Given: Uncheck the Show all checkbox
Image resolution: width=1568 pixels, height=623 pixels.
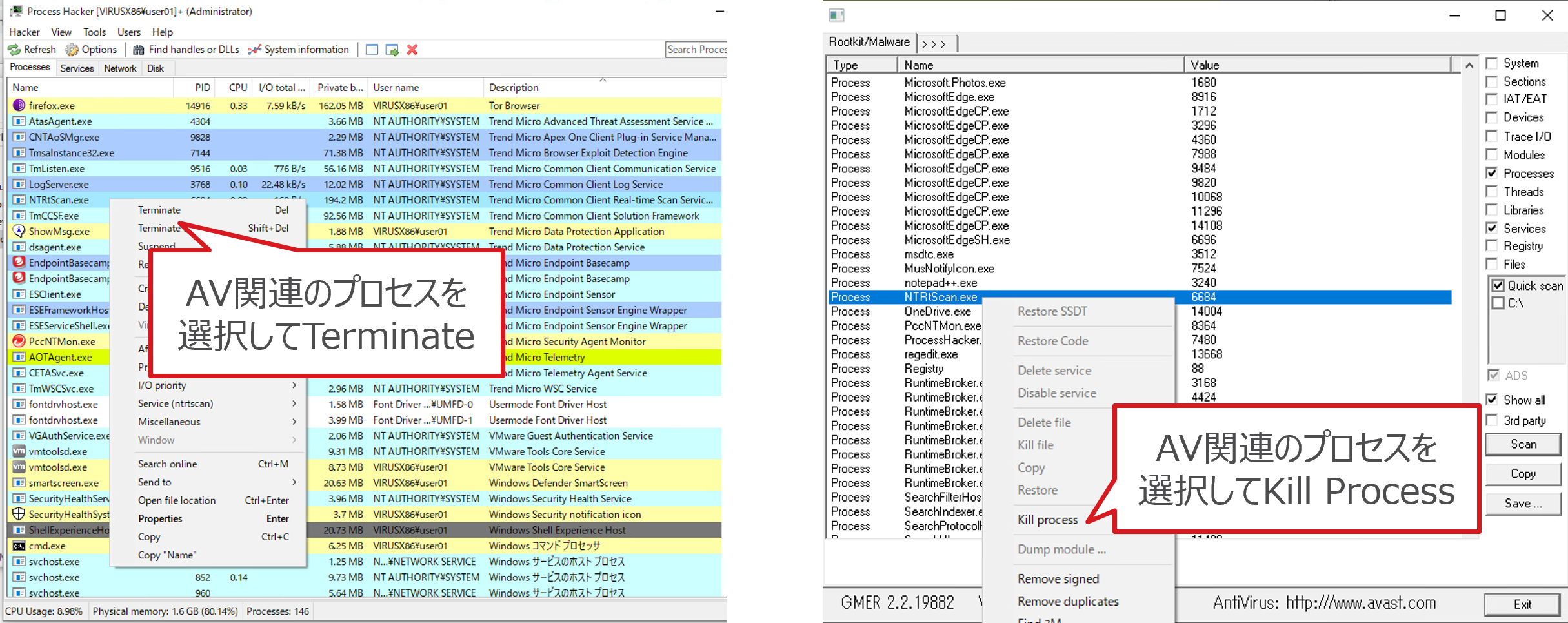Looking at the screenshot, I should (1491, 400).
